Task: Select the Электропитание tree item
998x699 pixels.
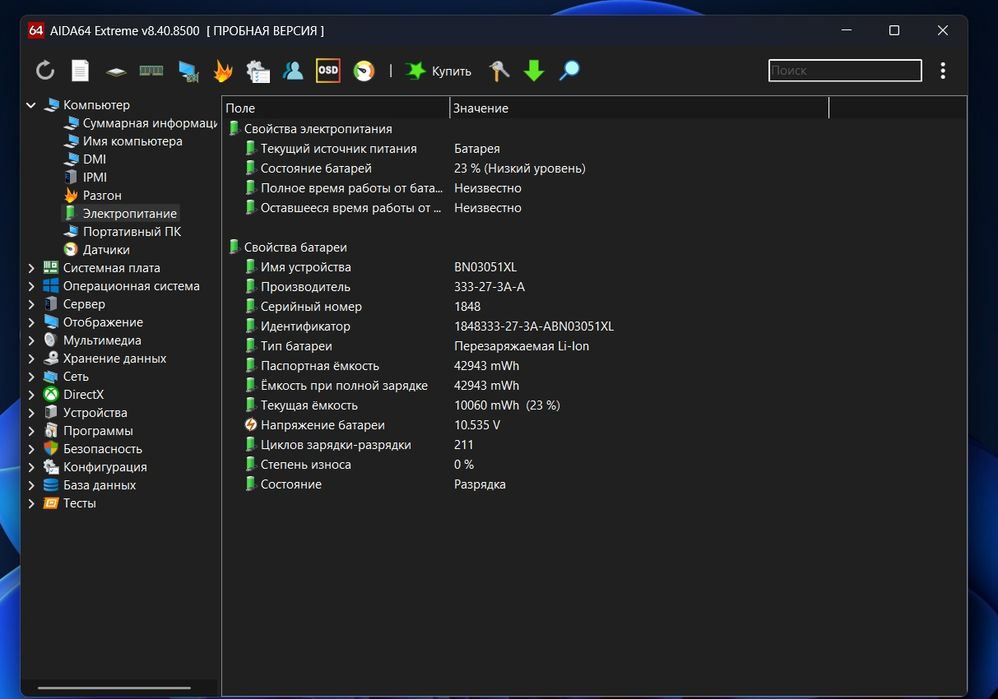Action: (121, 213)
